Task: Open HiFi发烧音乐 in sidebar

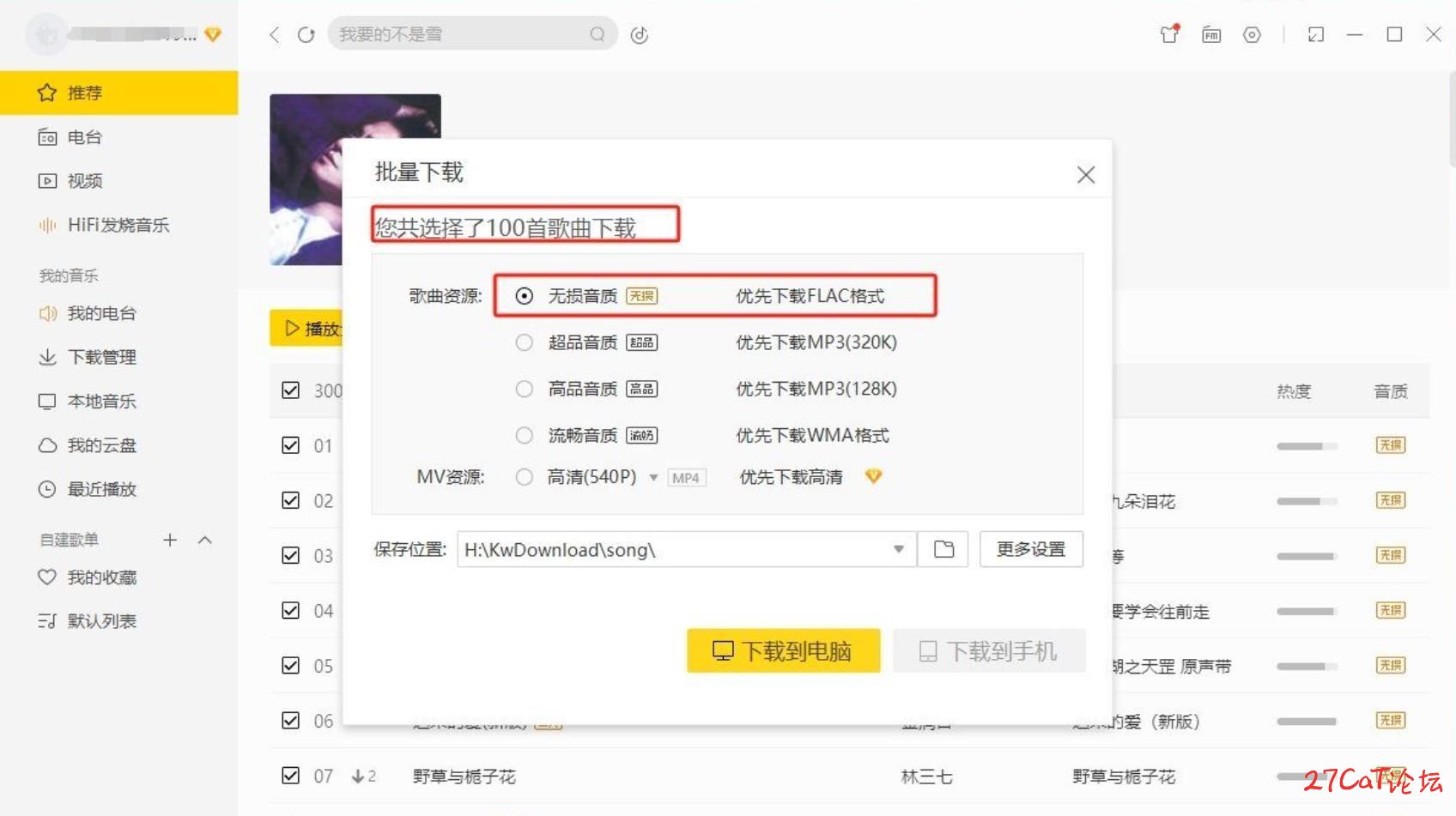Action: pos(118,225)
